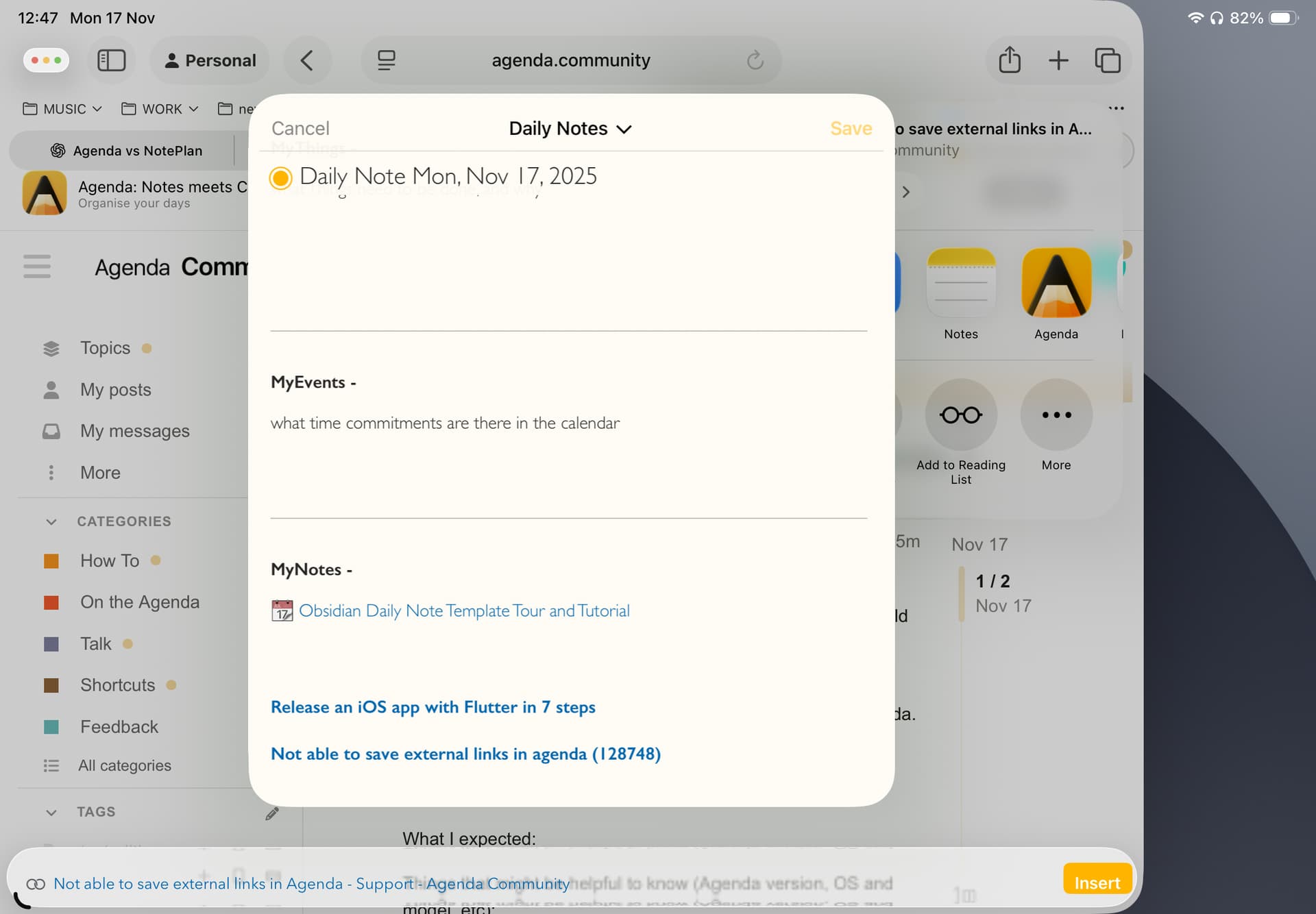
Task: Toggle the orange Daily Note status circle
Action: (280, 178)
